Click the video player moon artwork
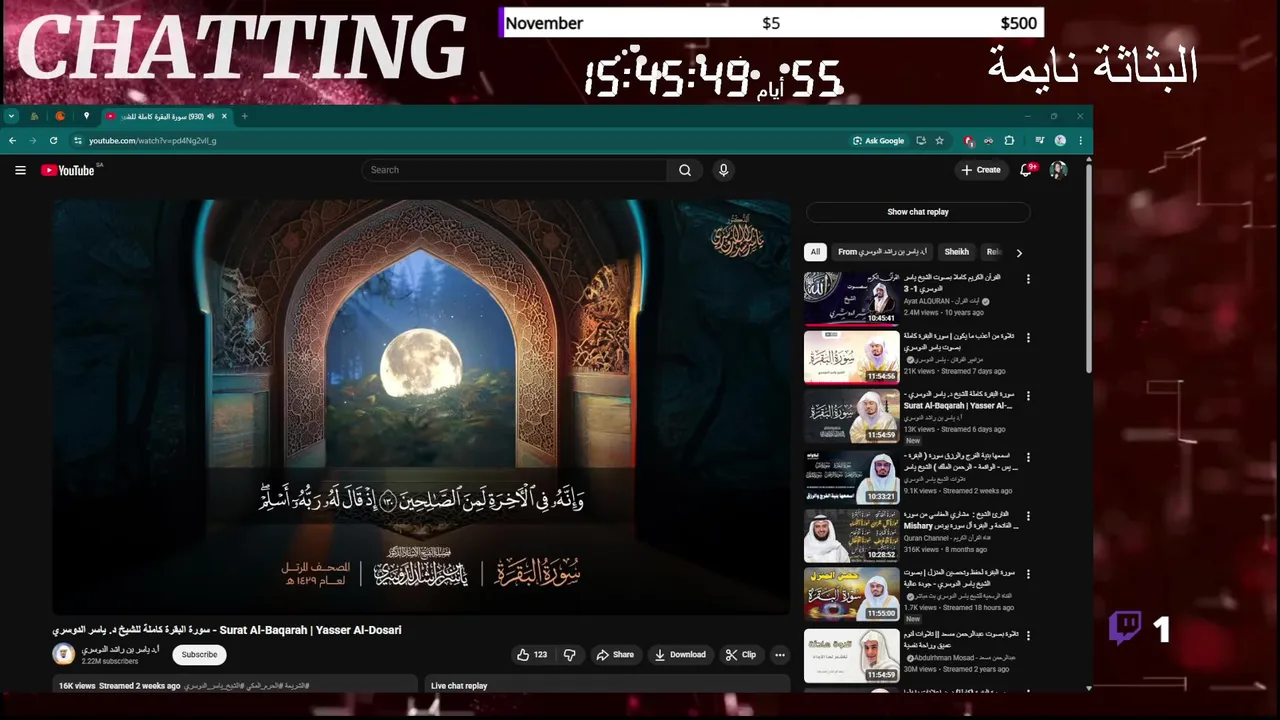1280x720 pixels. click(420, 362)
